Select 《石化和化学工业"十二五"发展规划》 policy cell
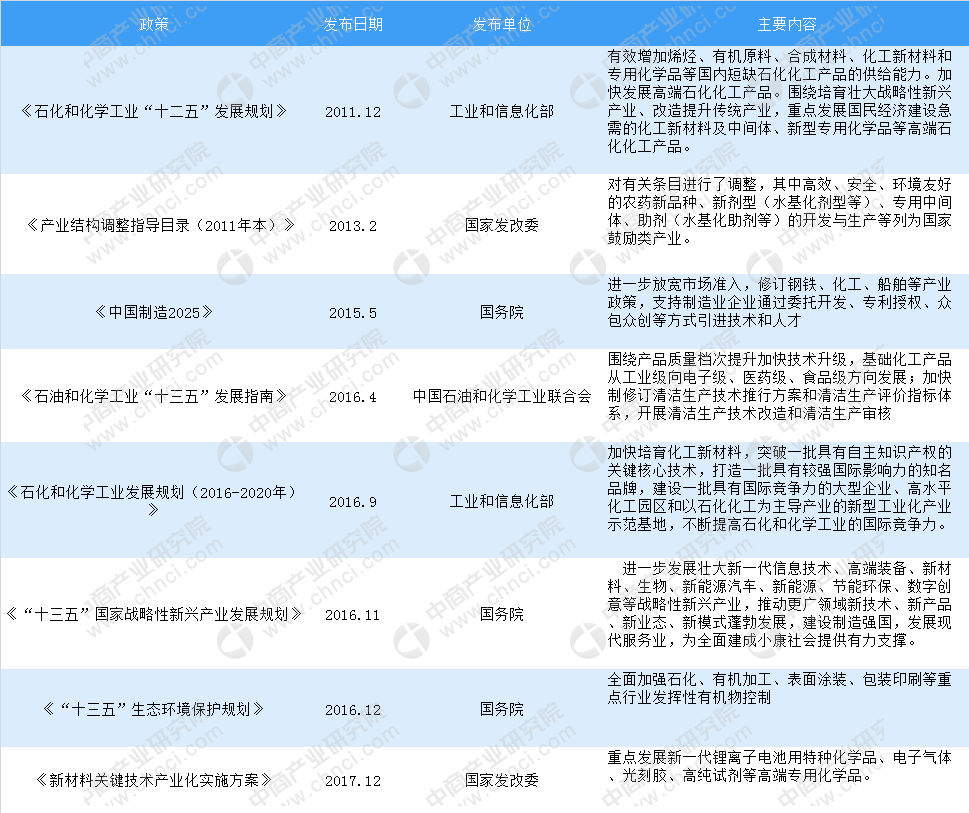This screenshot has height=813, width=969. point(154,111)
